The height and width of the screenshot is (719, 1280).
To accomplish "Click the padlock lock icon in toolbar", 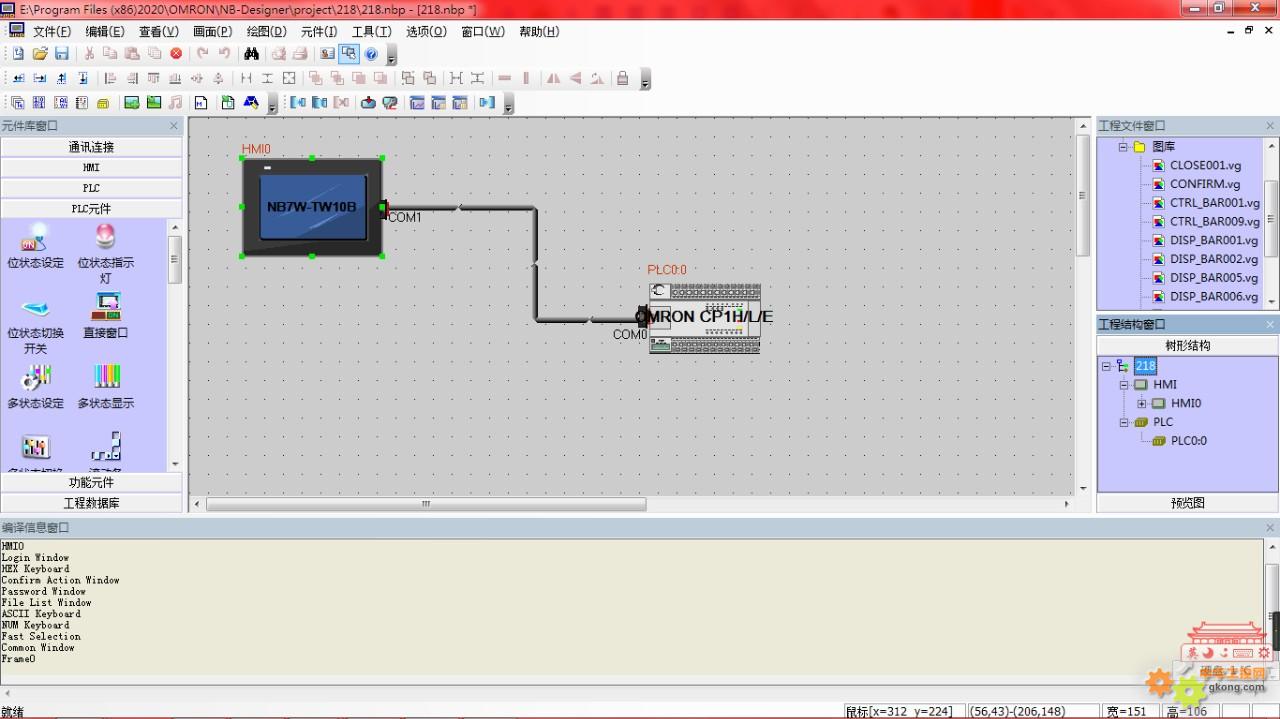I will [622, 78].
